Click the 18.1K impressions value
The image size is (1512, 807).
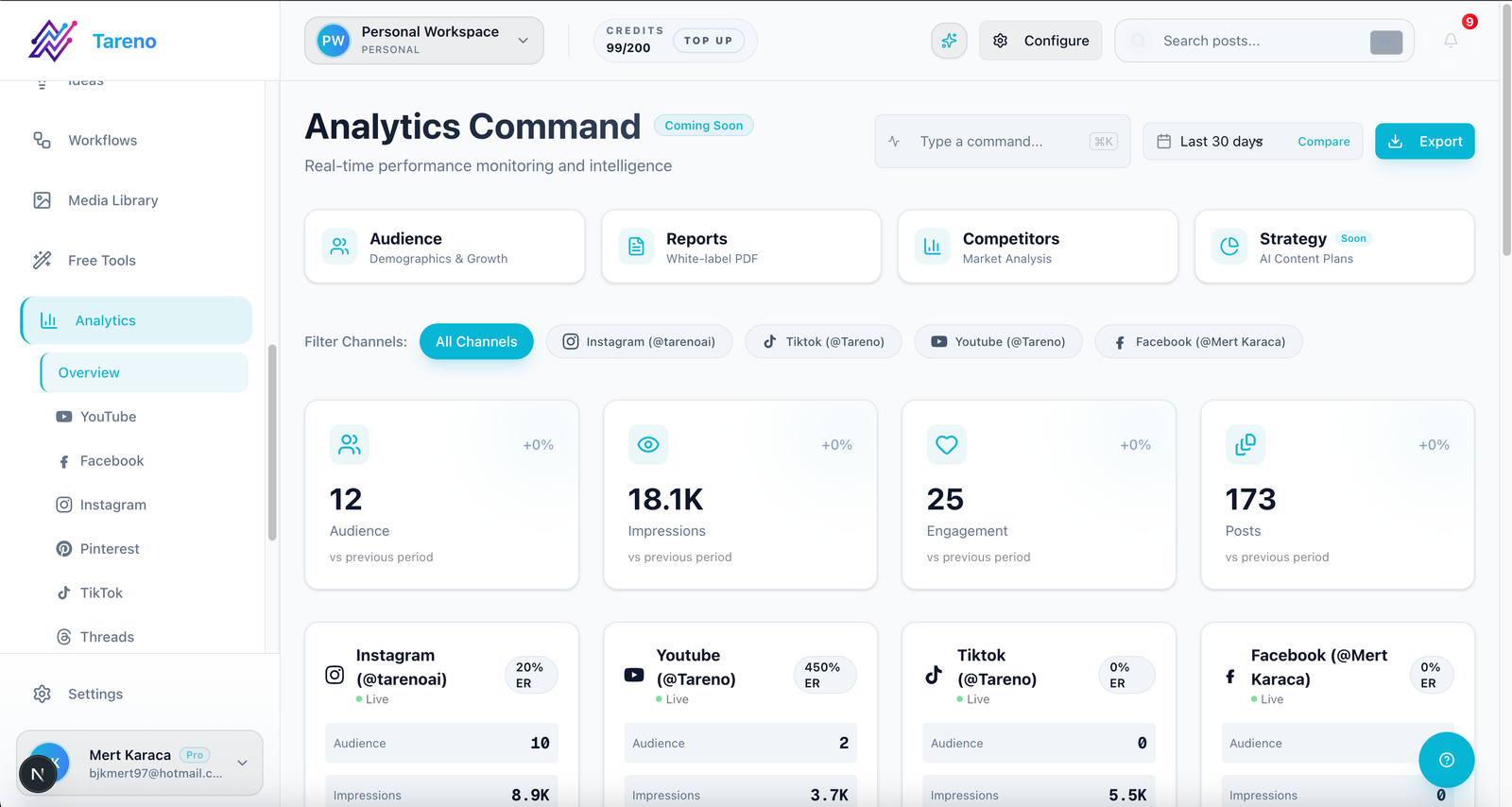coord(665,499)
